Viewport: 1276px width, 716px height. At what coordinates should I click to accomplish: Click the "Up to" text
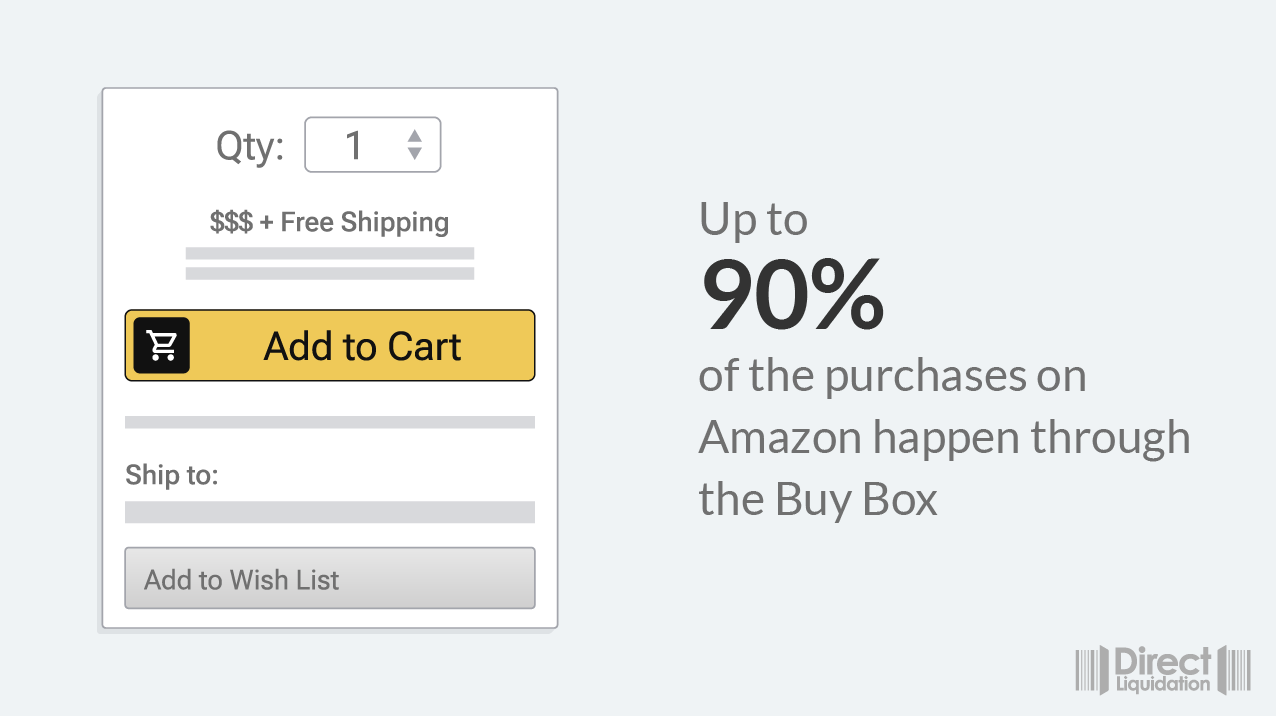point(753,220)
